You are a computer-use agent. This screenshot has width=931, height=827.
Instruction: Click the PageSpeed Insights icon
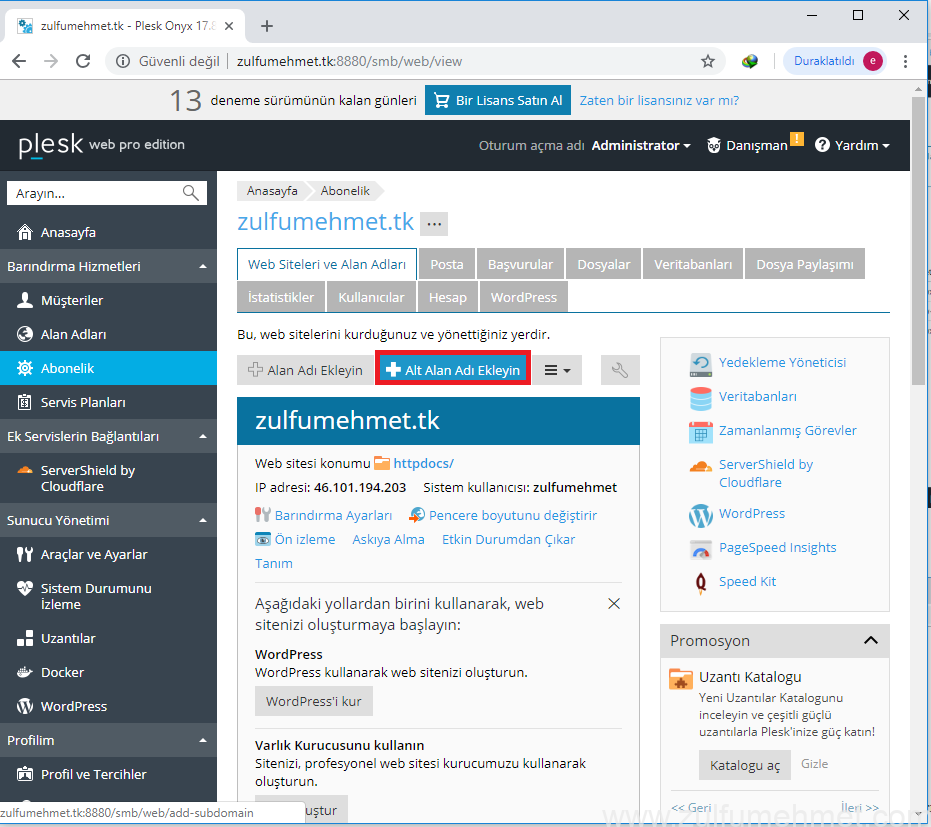tap(701, 548)
